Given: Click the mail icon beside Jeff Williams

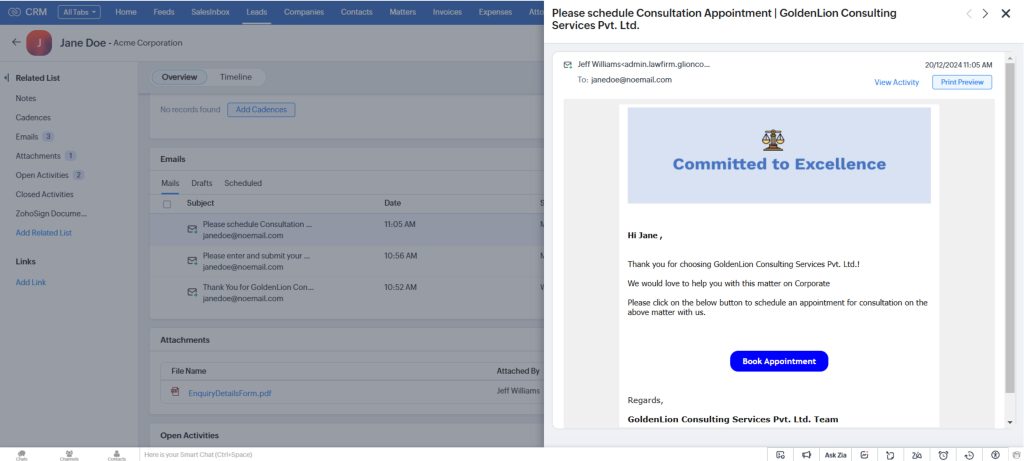Looking at the screenshot, I should point(568,65).
